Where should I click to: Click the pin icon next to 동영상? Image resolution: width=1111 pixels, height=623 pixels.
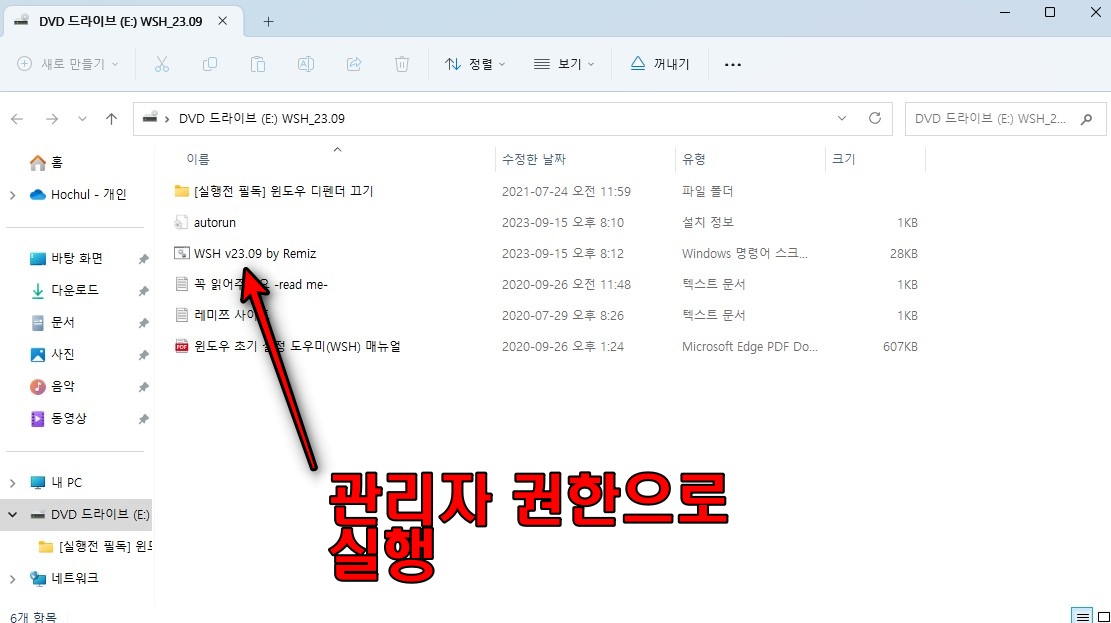click(143, 419)
